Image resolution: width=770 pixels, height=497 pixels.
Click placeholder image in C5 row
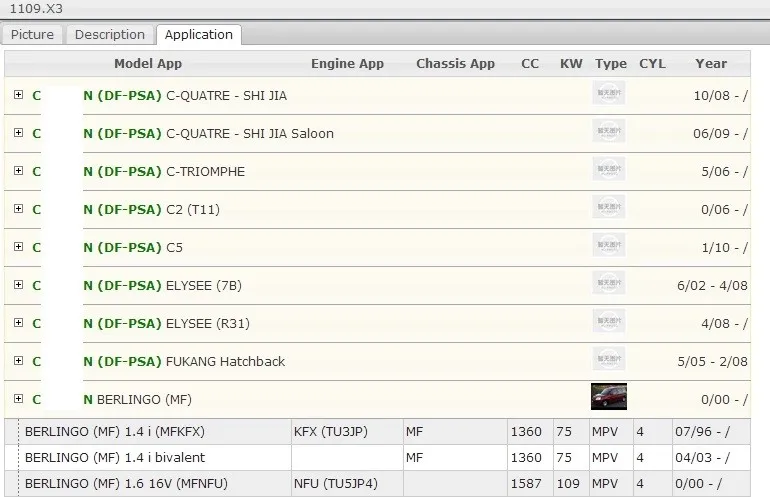pyautogui.click(x=609, y=245)
